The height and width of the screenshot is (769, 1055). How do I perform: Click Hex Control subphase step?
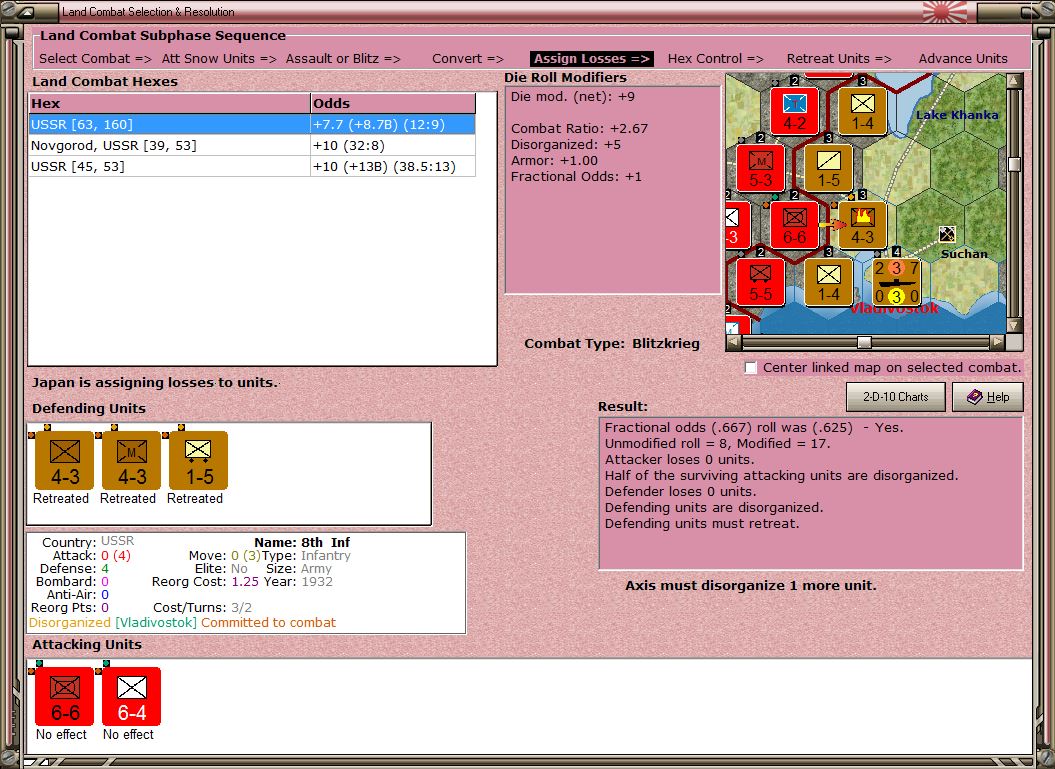pos(715,59)
